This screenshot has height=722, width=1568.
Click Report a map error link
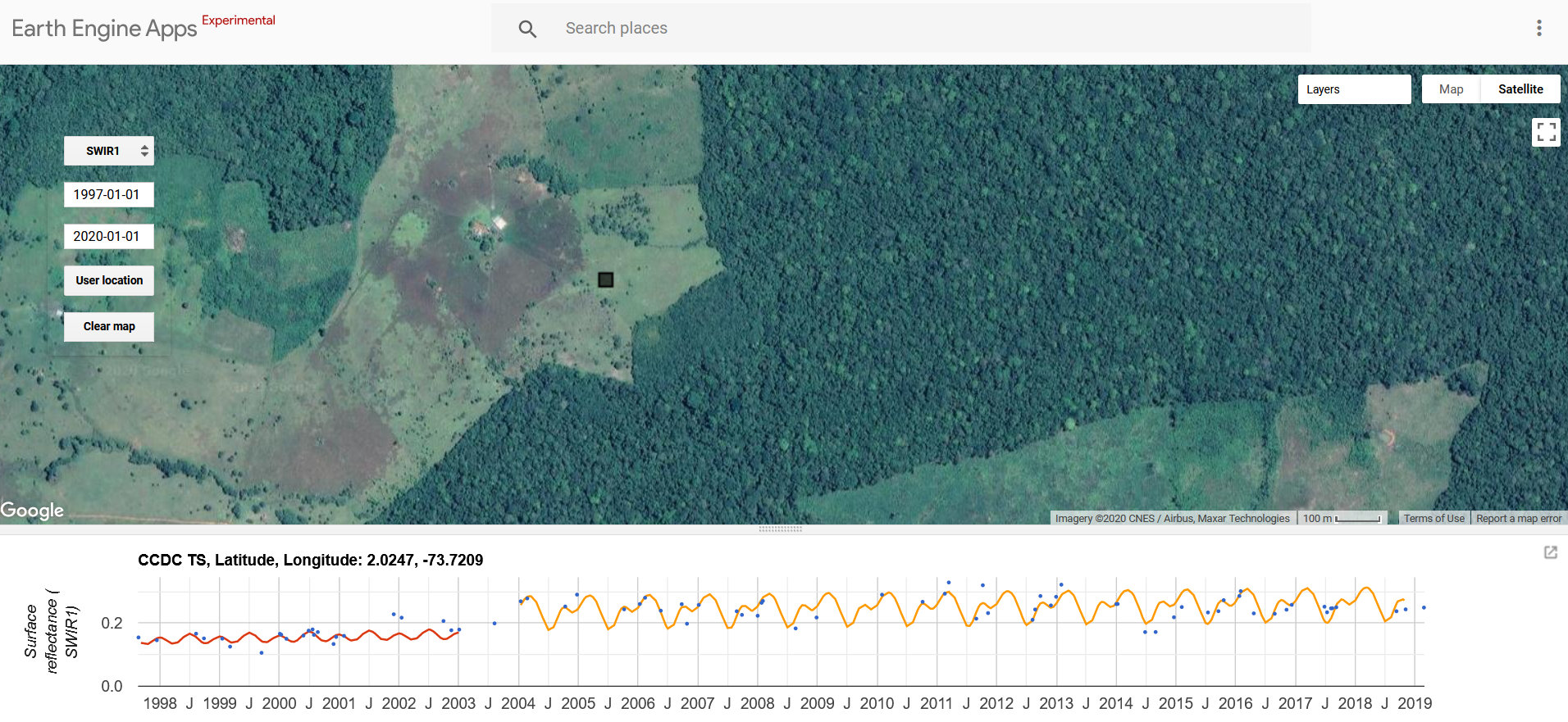pos(1519,518)
